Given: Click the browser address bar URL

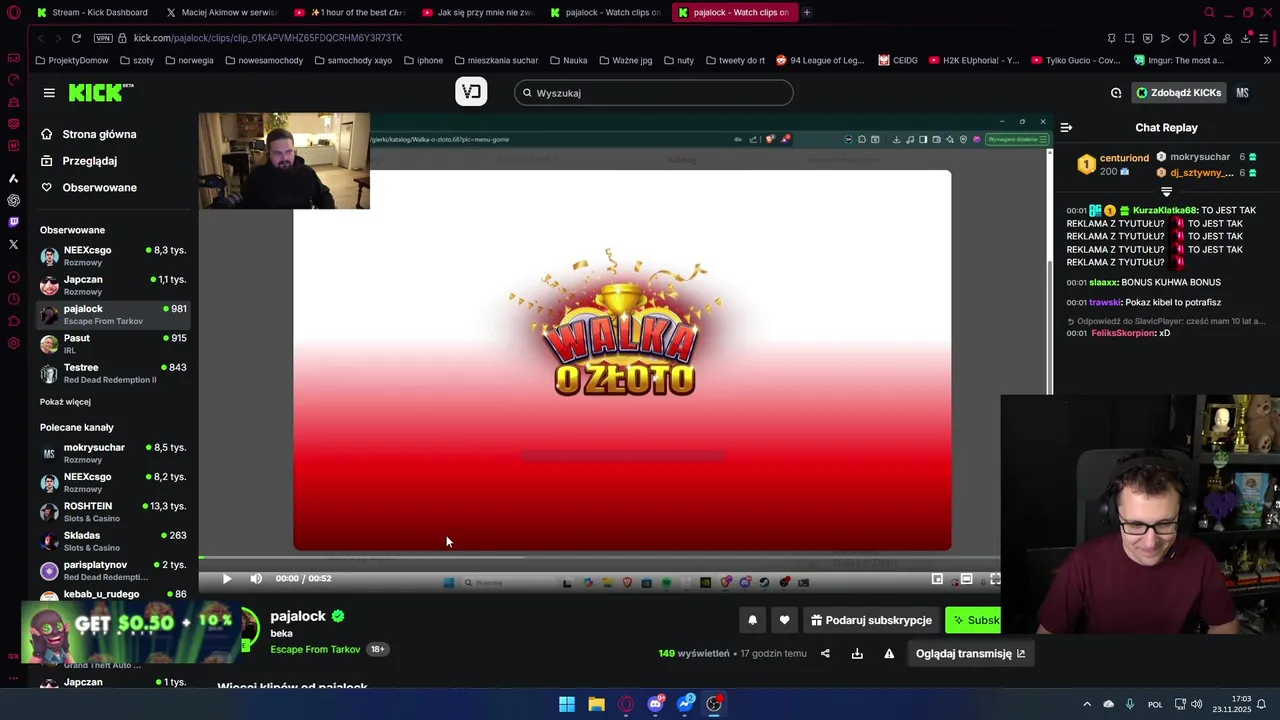Looking at the screenshot, I should (268, 38).
